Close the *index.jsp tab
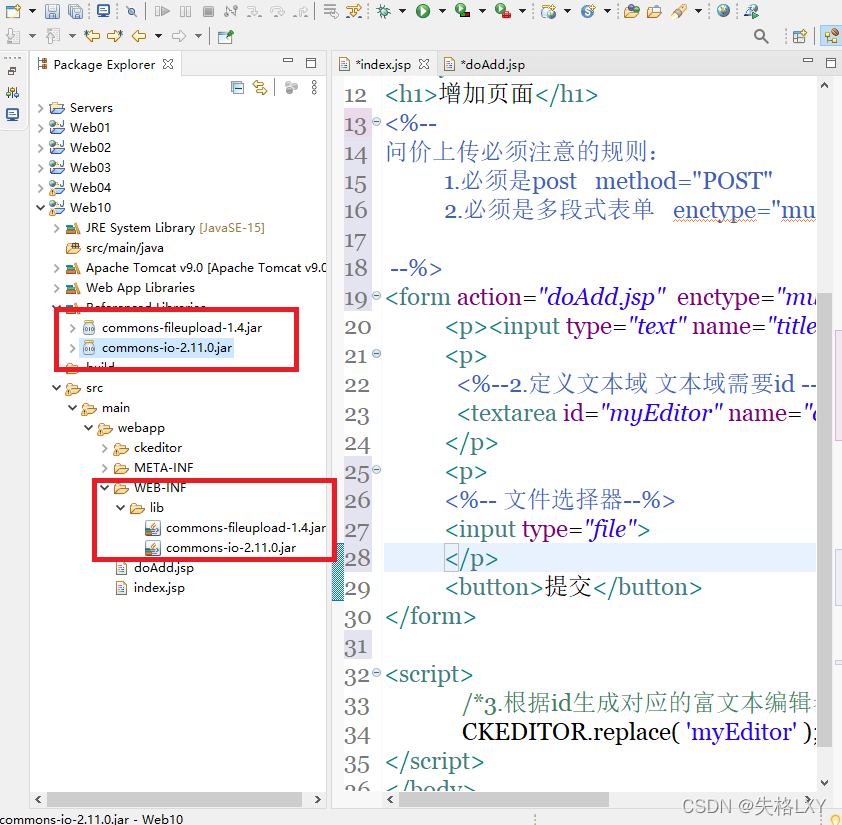Screen dimensions: 842x825 (x=424, y=64)
